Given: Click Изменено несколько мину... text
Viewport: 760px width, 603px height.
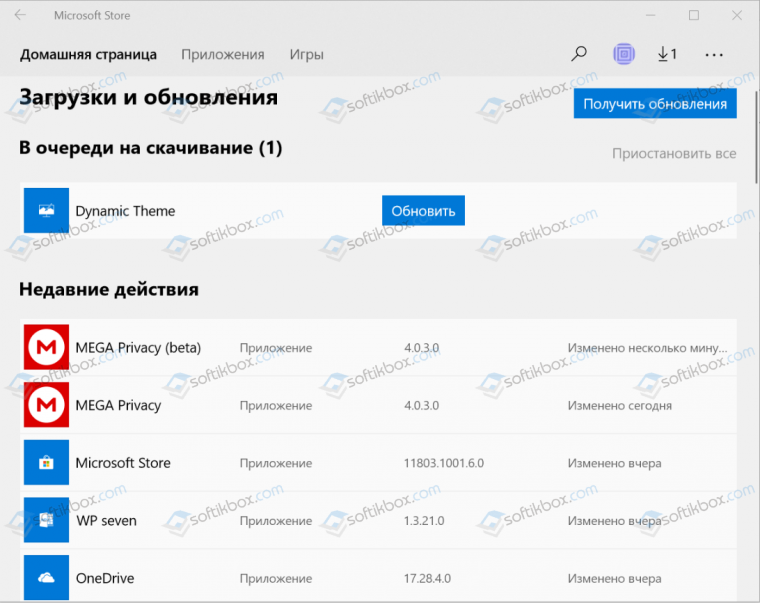Looking at the screenshot, I should tap(648, 348).
